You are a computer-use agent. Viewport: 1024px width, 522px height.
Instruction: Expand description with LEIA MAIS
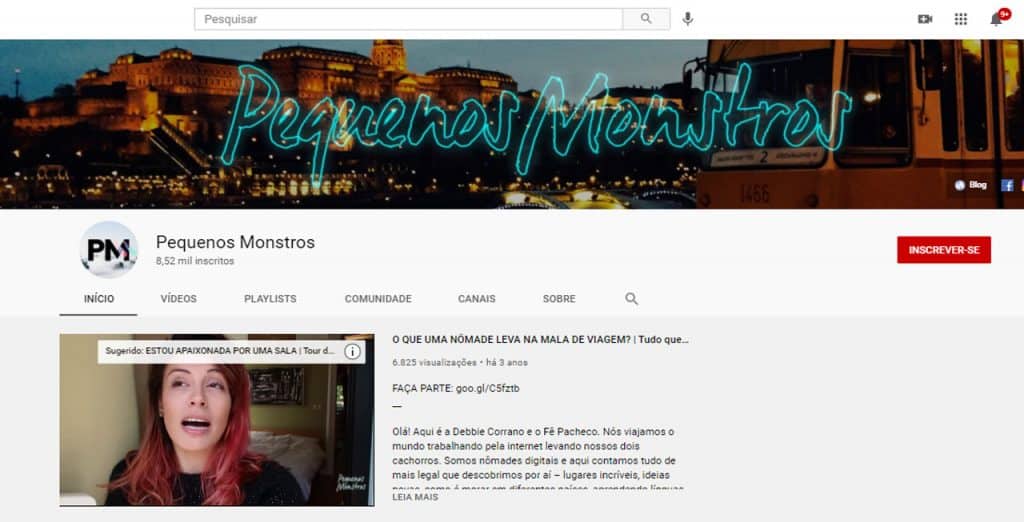[x=415, y=497]
